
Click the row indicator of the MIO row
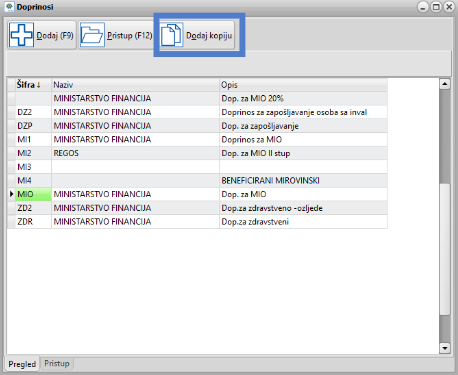pyautogui.click(x=11, y=194)
